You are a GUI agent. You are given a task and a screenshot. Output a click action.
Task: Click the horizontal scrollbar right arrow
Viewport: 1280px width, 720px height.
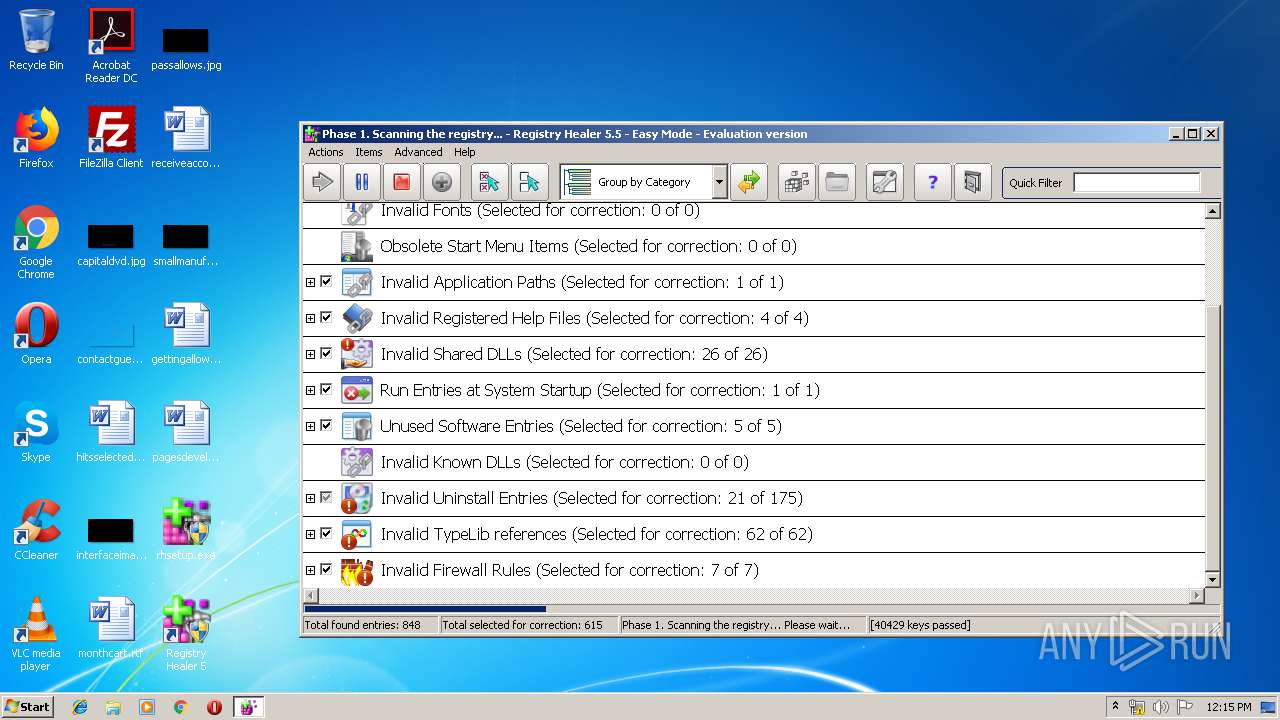tap(1197, 596)
